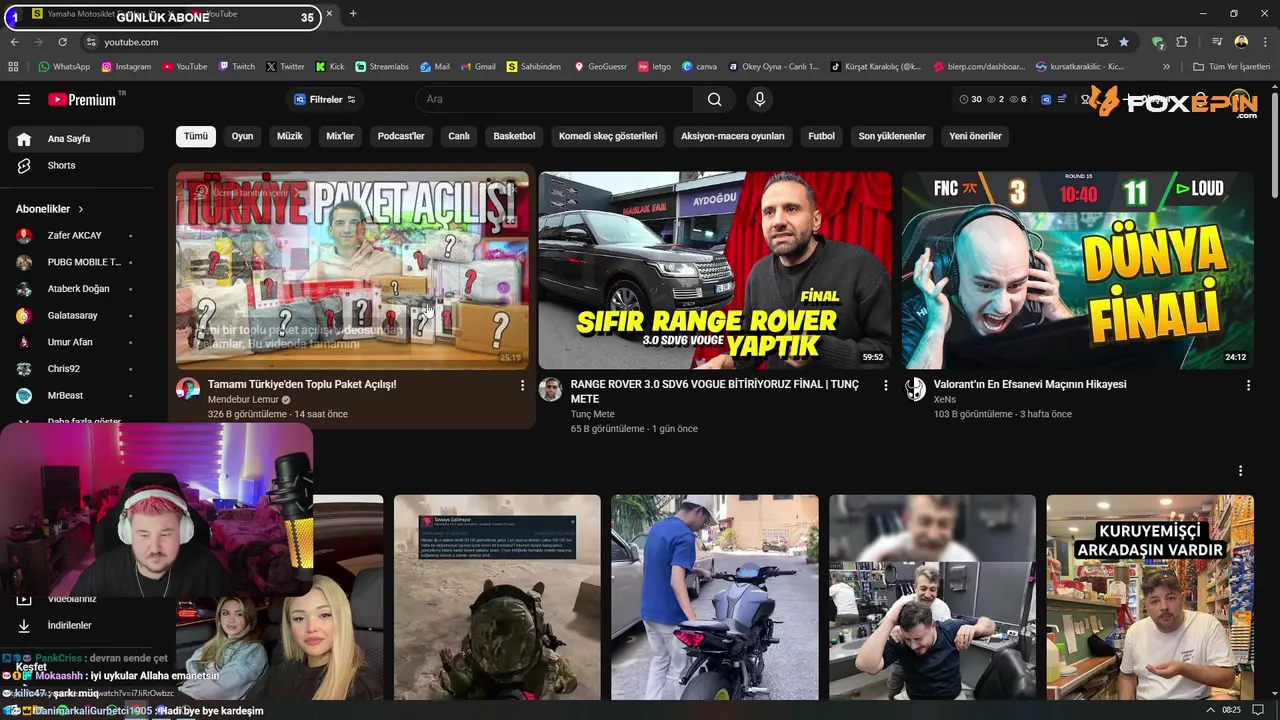Open the WhatsApp bookmark

click(64, 67)
